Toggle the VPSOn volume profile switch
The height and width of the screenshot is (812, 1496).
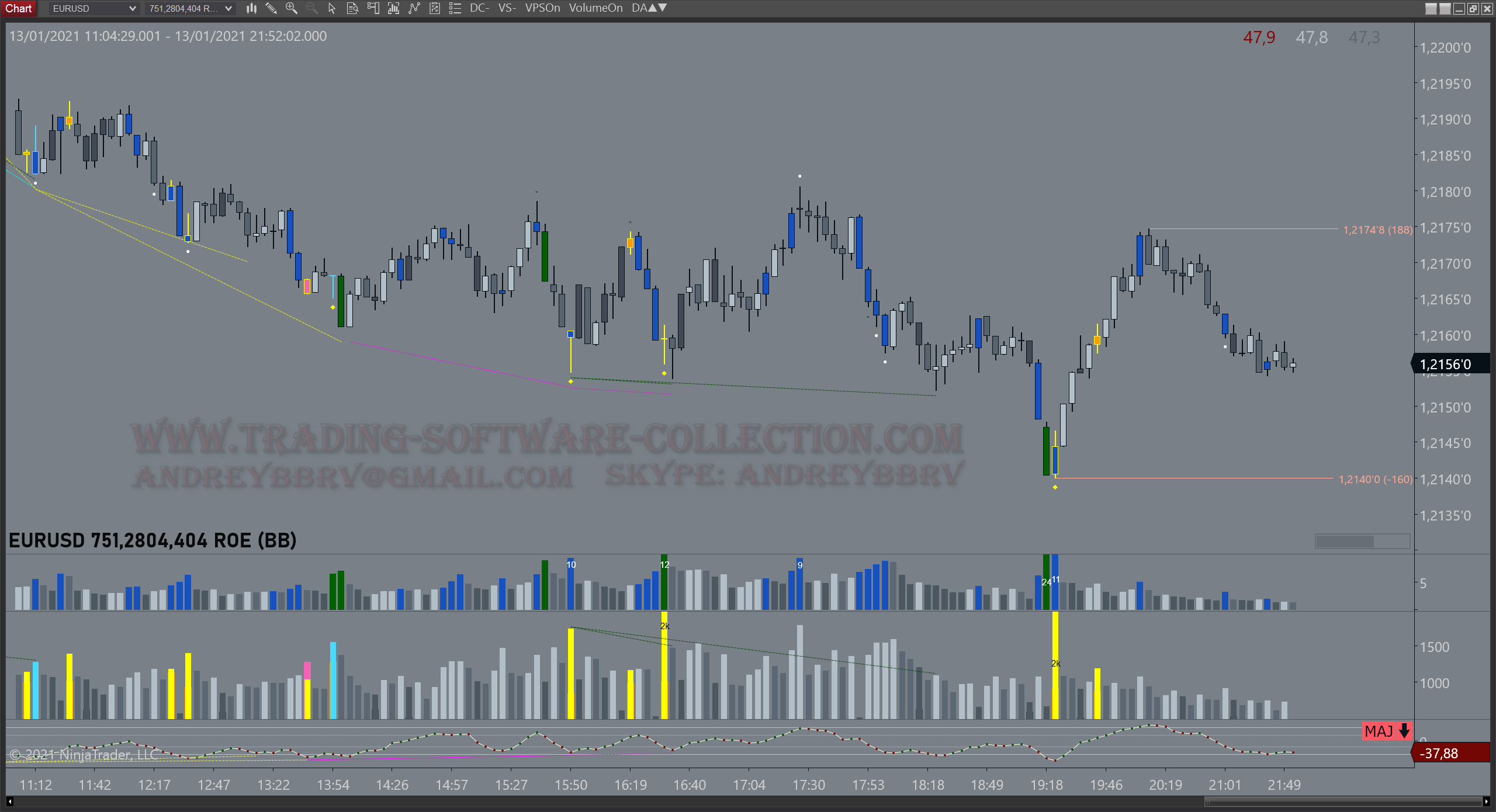coord(542,8)
